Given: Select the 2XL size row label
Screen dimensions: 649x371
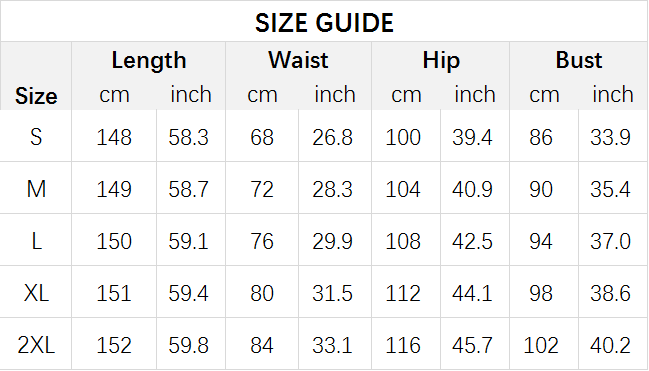Looking at the screenshot, I should tap(36, 345).
